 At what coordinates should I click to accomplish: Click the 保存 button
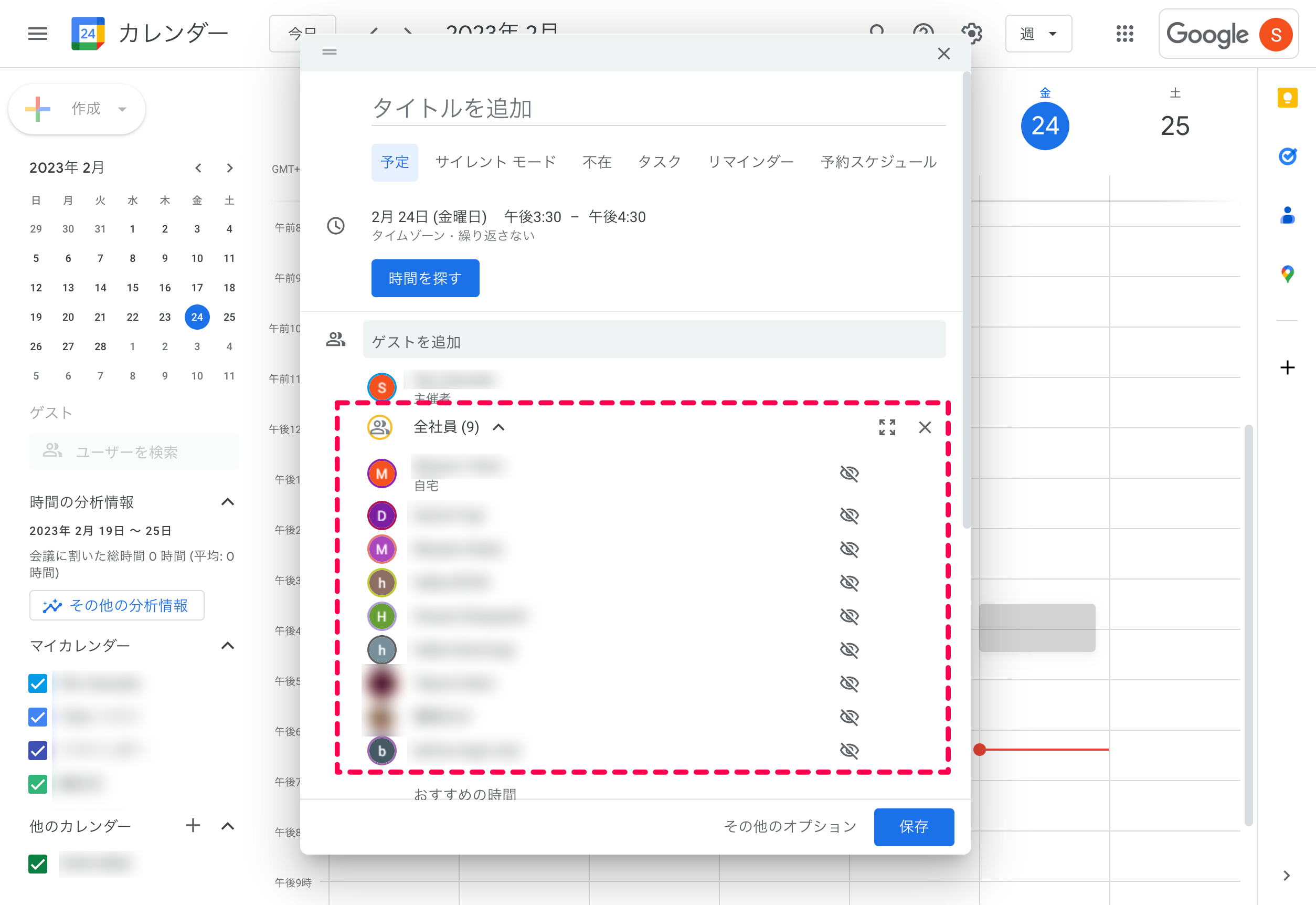coord(914,827)
